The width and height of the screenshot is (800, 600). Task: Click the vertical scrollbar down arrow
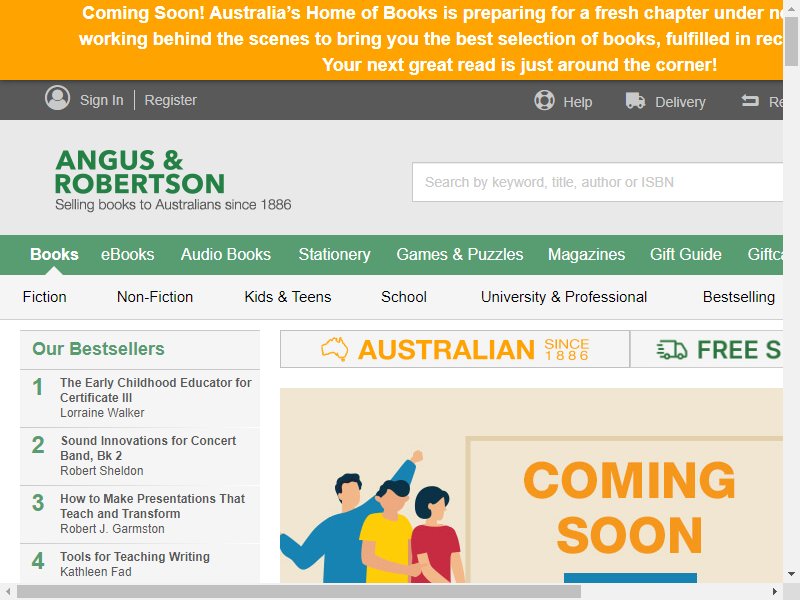pos(791,574)
